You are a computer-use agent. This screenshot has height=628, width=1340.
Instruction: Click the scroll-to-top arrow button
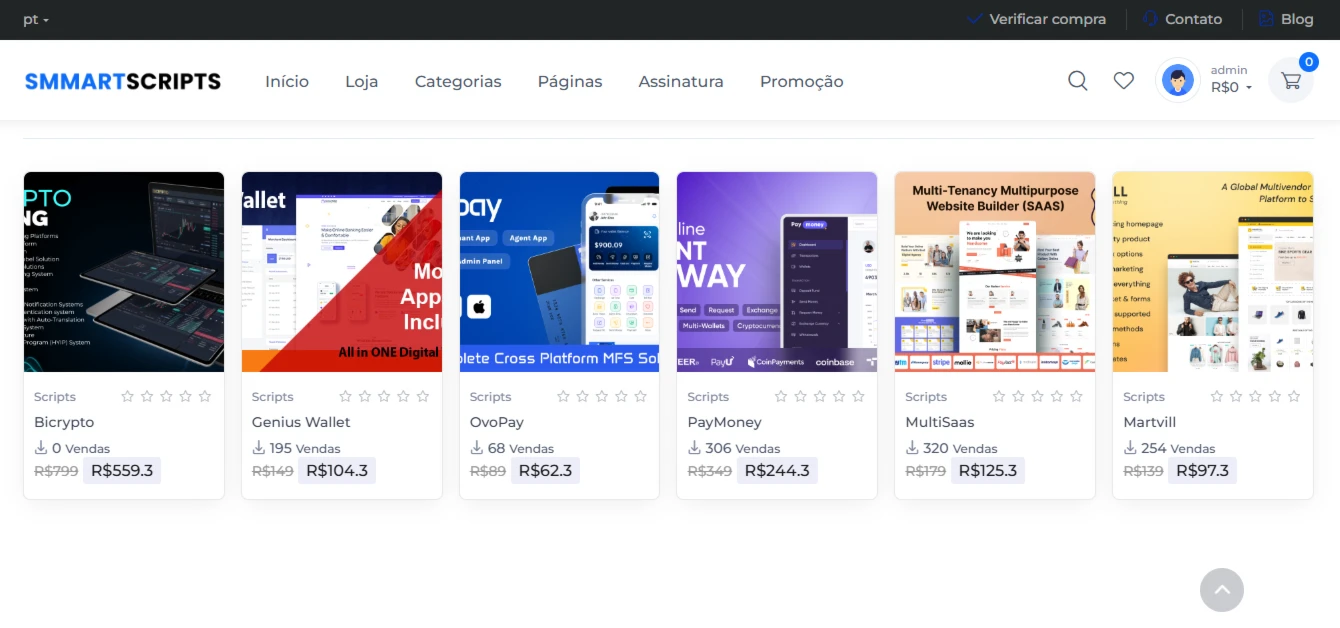coord(1222,590)
